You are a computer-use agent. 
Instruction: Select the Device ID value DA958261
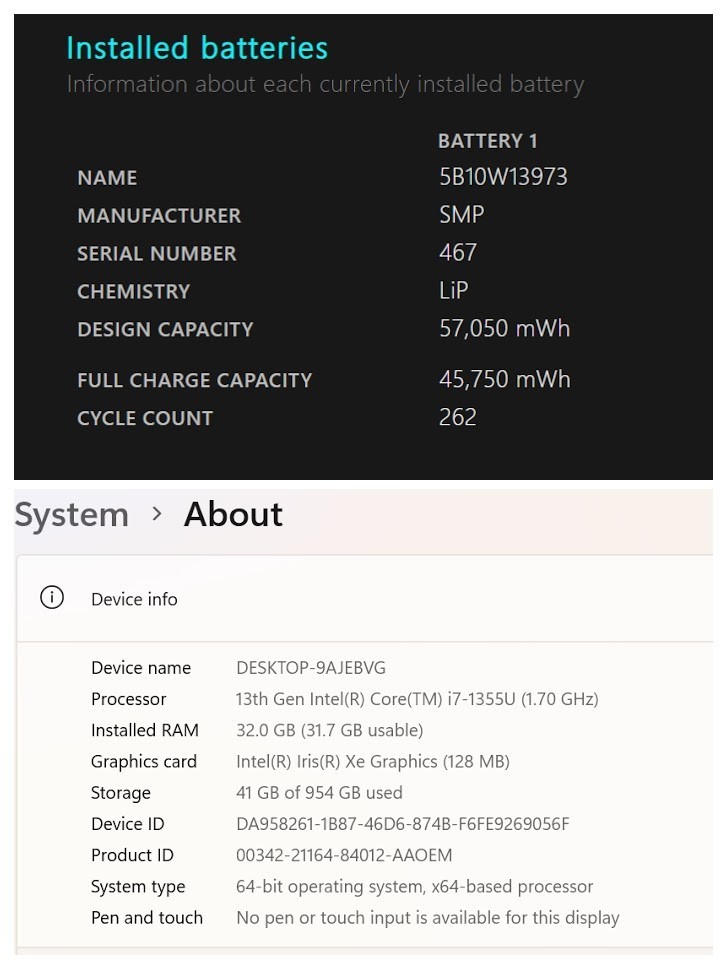click(x=403, y=824)
